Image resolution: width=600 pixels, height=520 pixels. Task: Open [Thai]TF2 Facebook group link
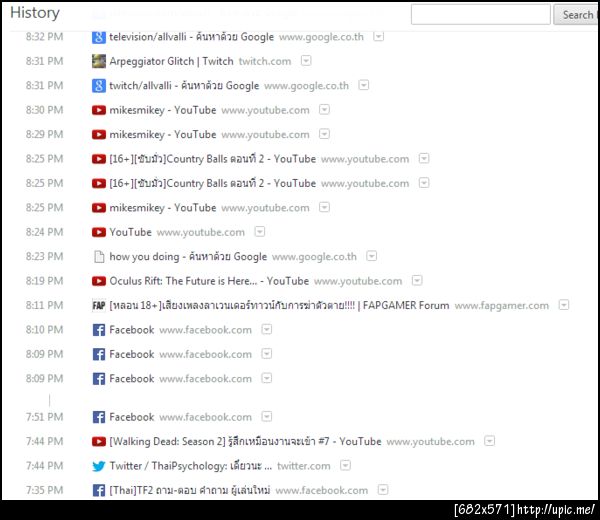click(x=190, y=490)
